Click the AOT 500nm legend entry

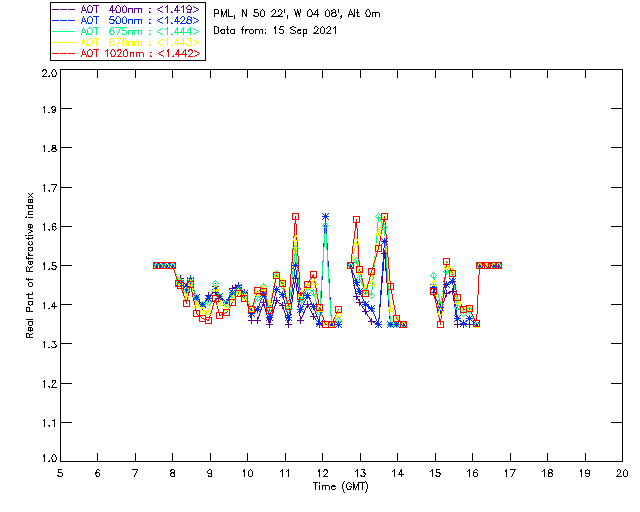point(127,20)
